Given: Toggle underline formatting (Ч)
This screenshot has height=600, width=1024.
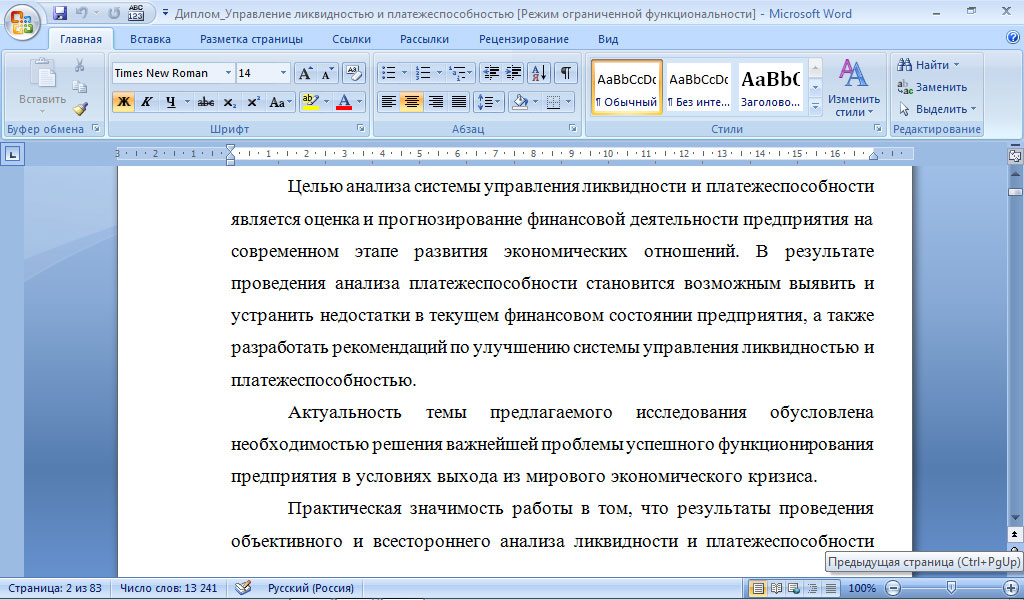Looking at the screenshot, I should point(170,102).
